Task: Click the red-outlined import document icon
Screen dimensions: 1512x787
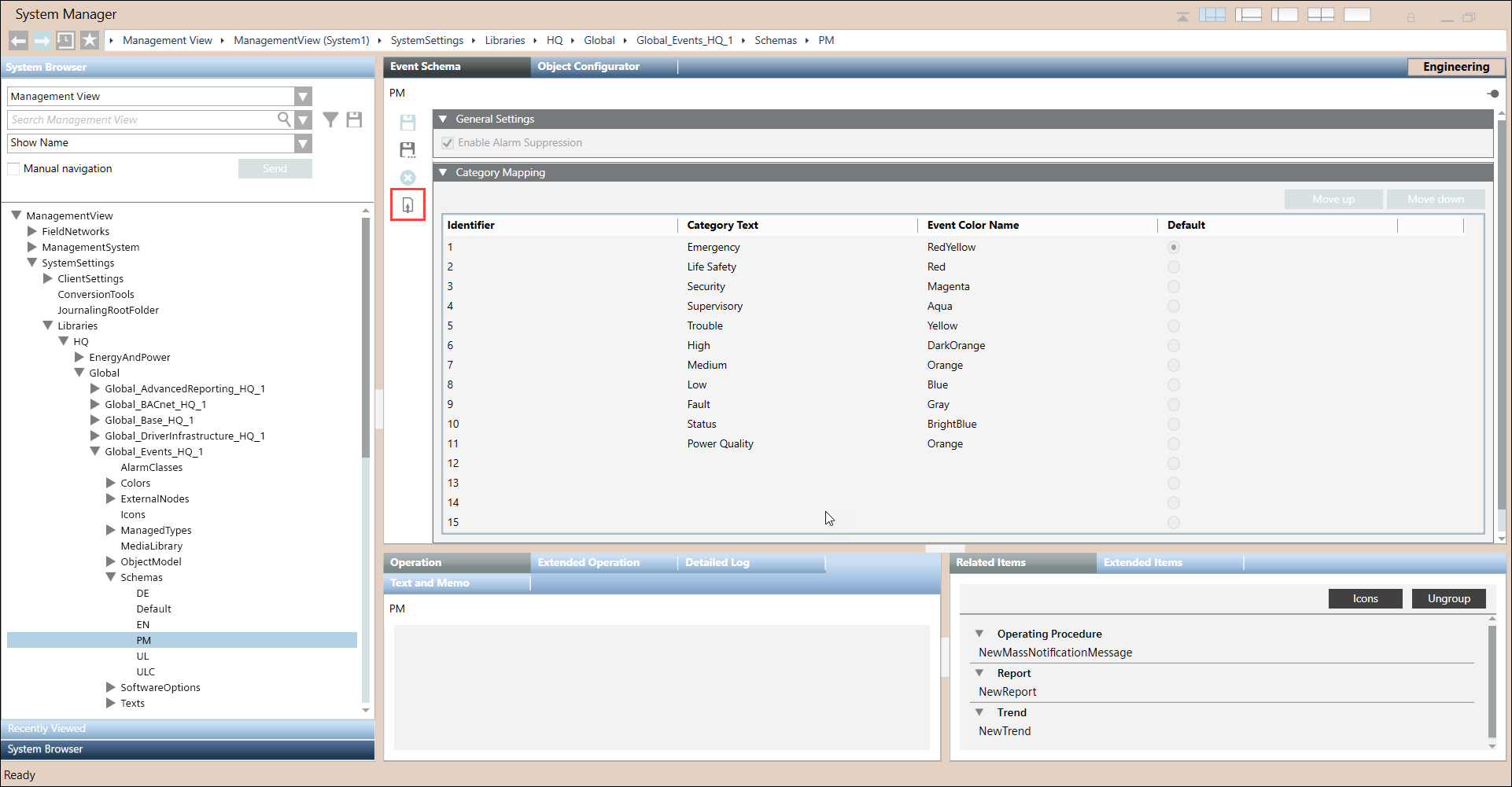Action: [x=408, y=205]
